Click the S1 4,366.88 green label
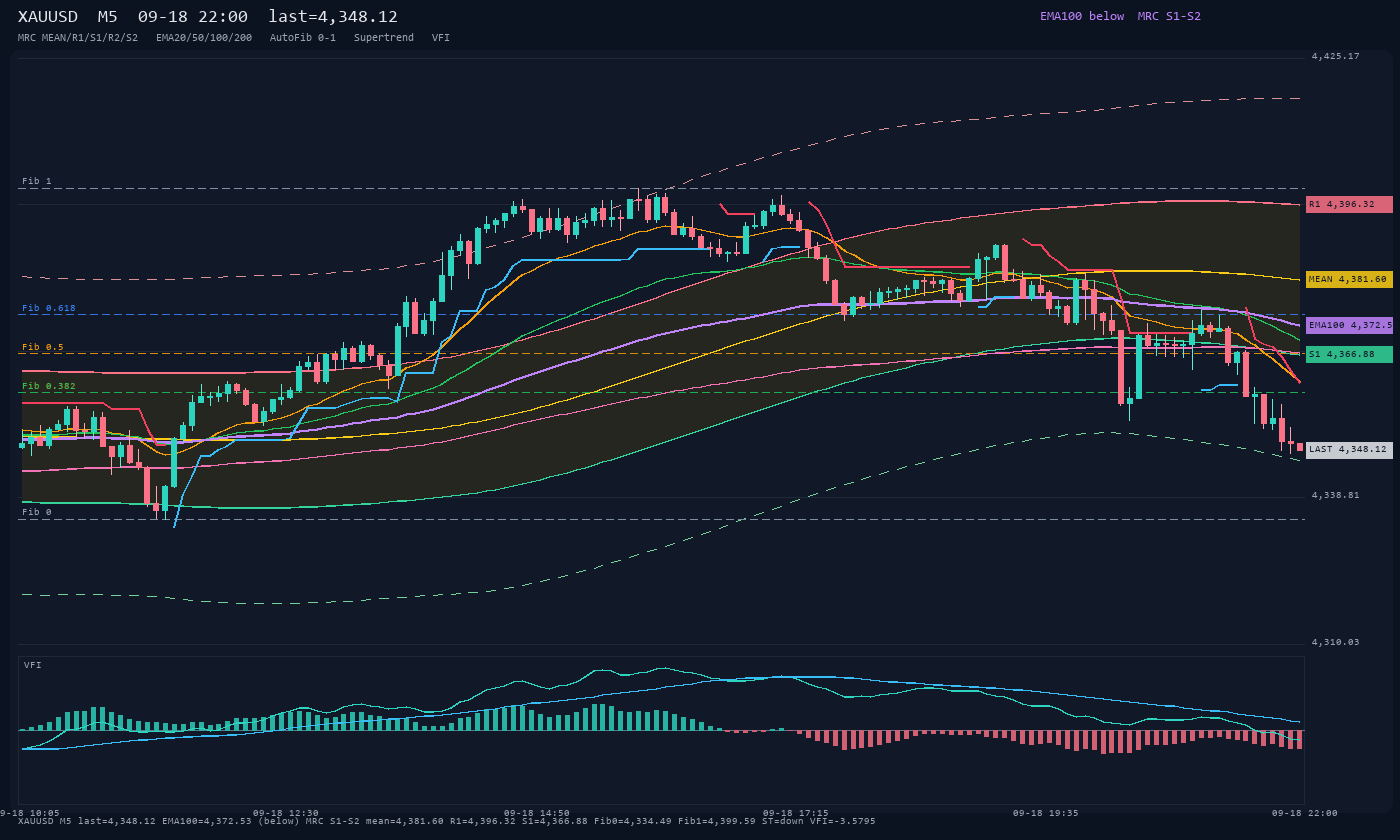This screenshot has width=1400, height=840. [x=1349, y=354]
